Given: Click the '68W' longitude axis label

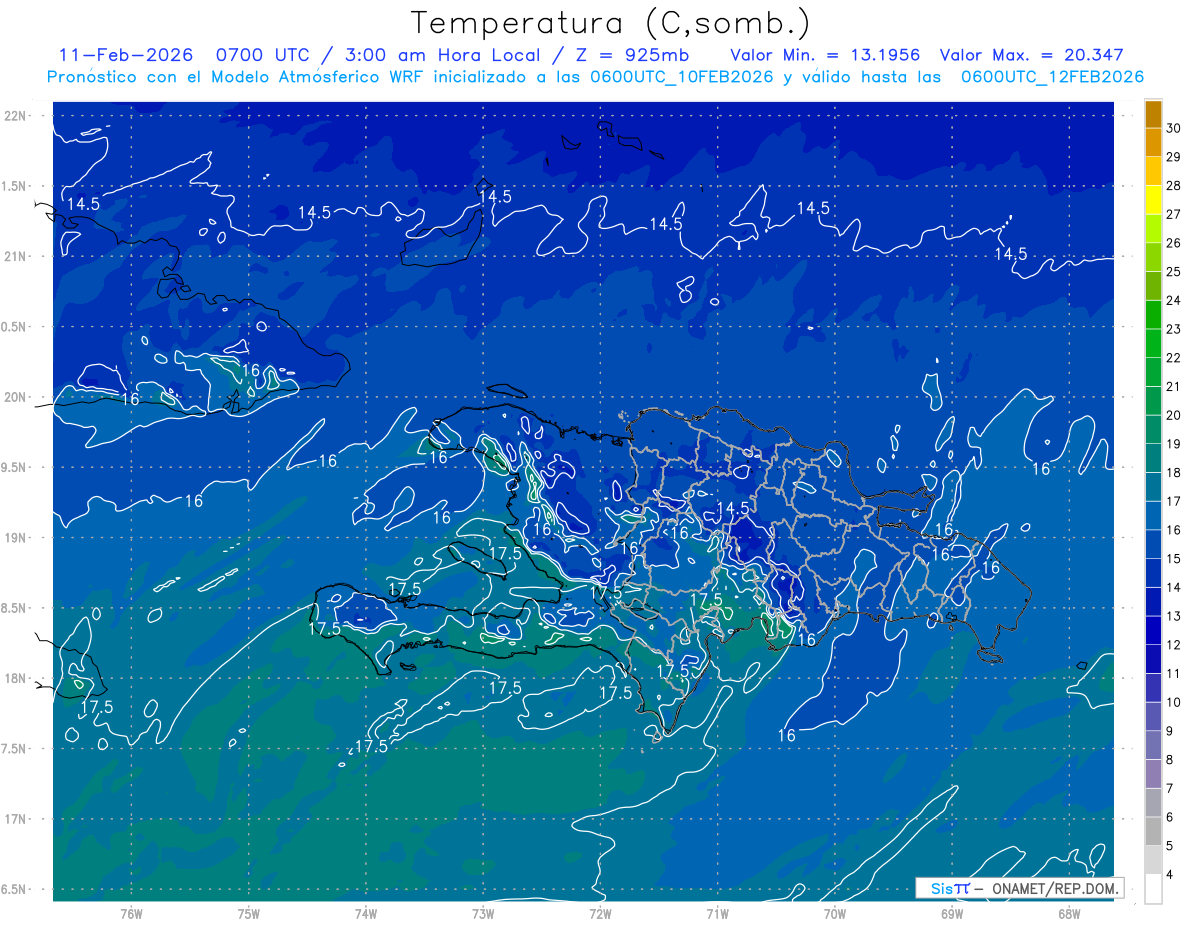Looking at the screenshot, I should pos(1069,913).
